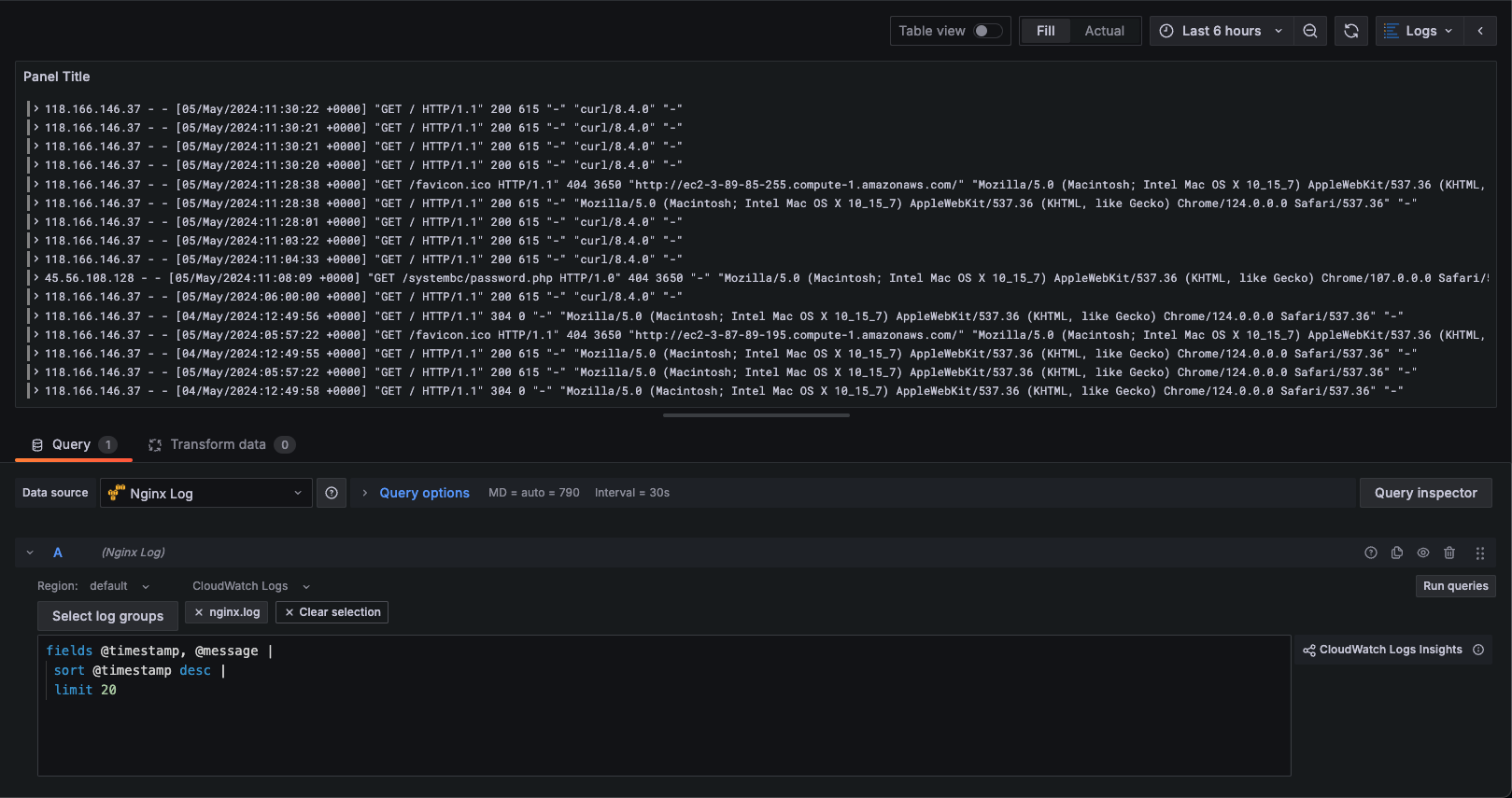Switch to the Transform data tab
Viewport: 1512px width, 798px height.
click(x=221, y=444)
